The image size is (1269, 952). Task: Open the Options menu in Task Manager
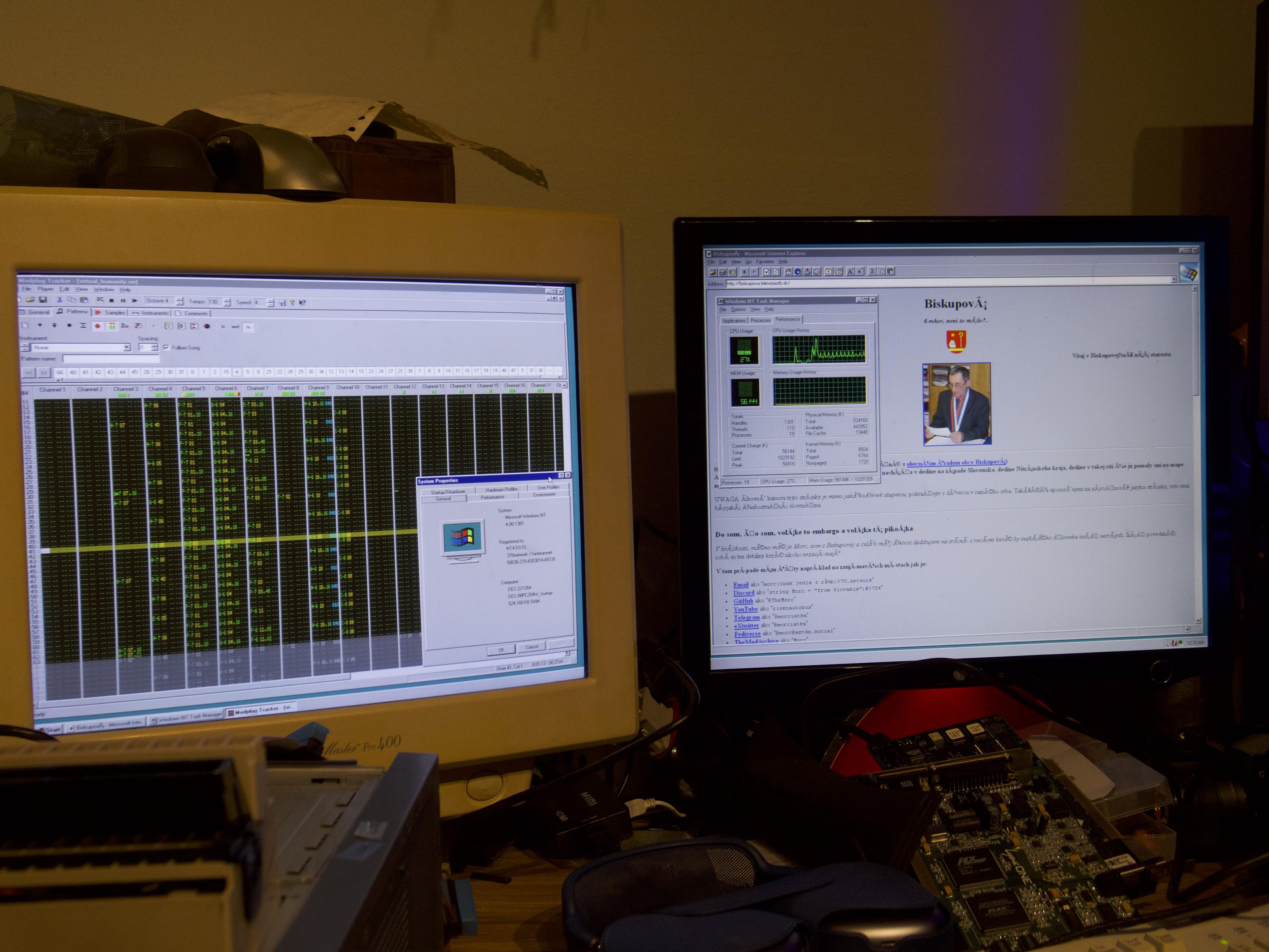(x=739, y=309)
